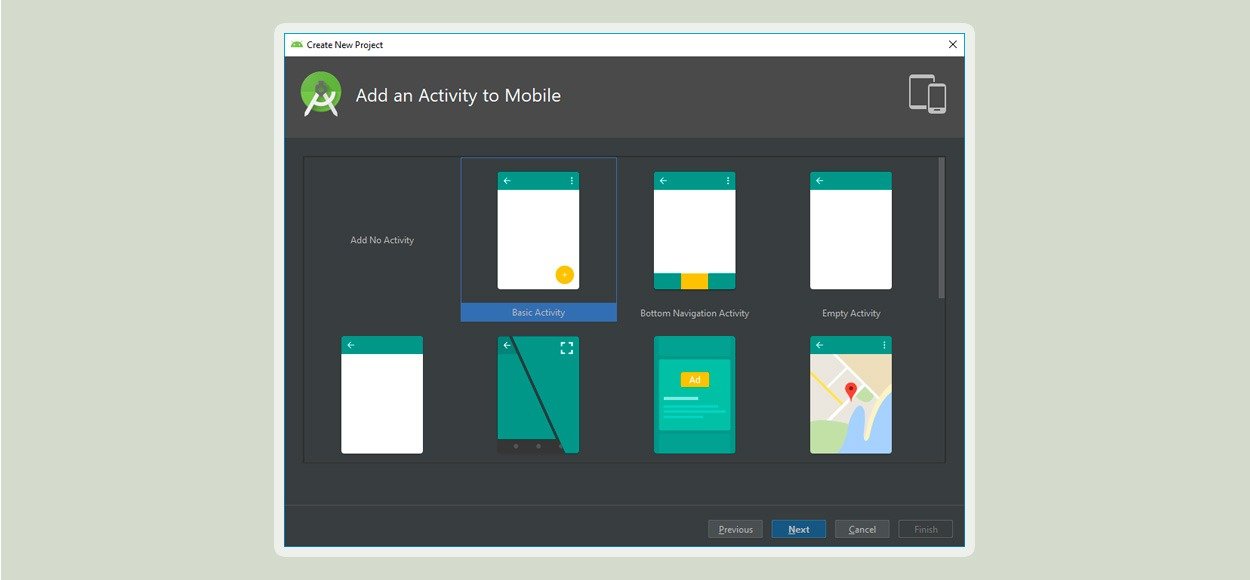Screen dimensions: 1250x580
Task: Click the yellow tab in Bottom Navigation preview
Action: point(694,281)
